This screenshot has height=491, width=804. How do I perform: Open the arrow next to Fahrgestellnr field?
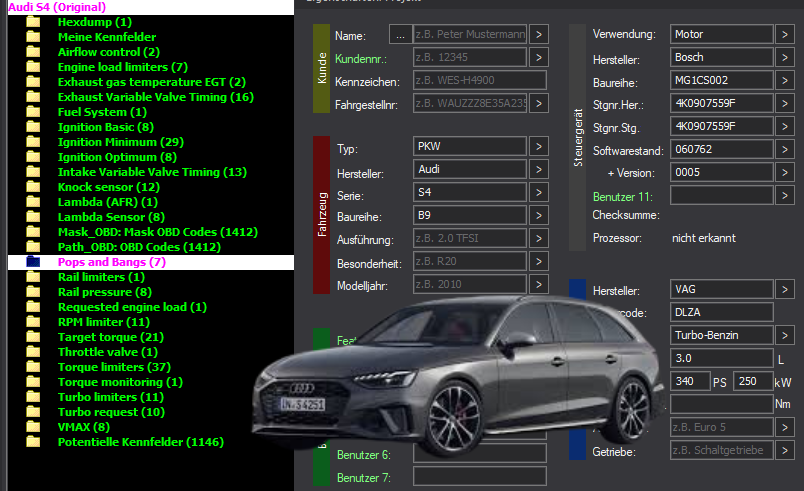539,104
